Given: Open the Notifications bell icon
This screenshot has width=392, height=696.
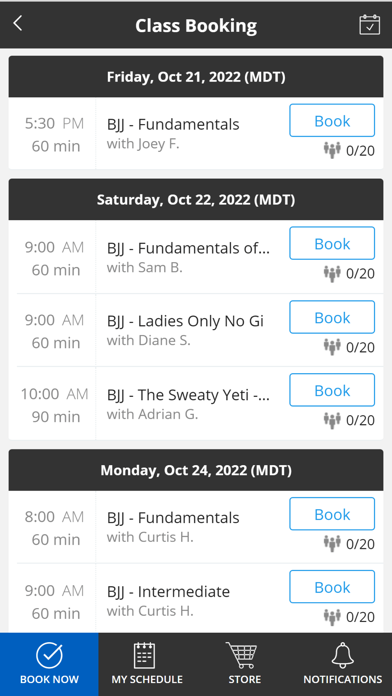Looking at the screenshot, I should (x=343, y=655).
